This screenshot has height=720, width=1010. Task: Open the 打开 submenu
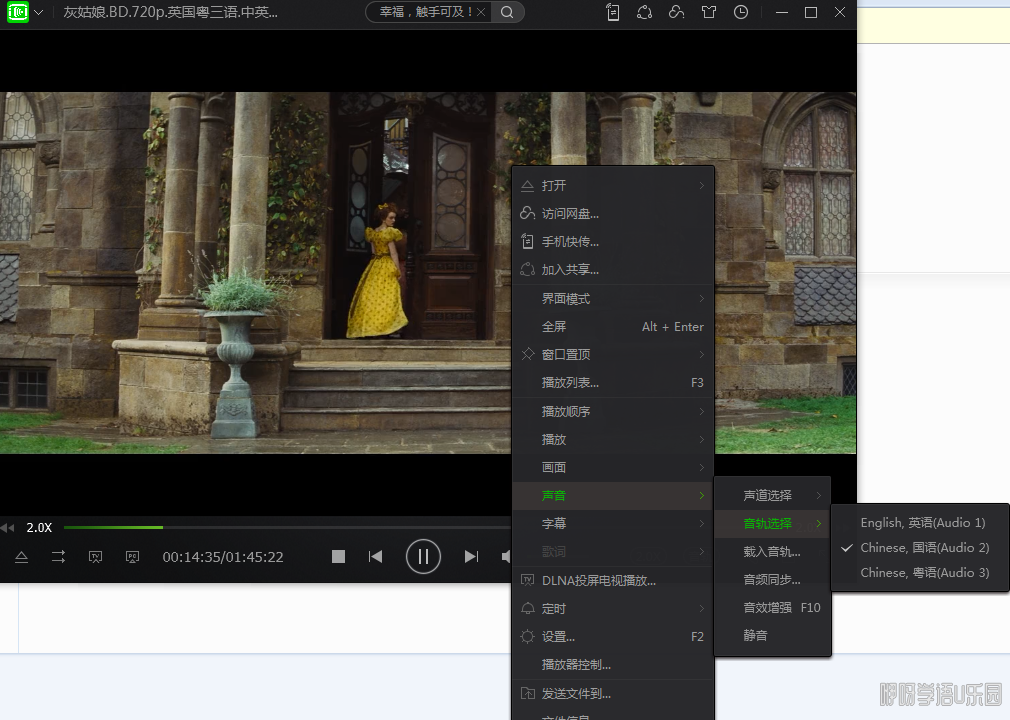pos(613,185)
